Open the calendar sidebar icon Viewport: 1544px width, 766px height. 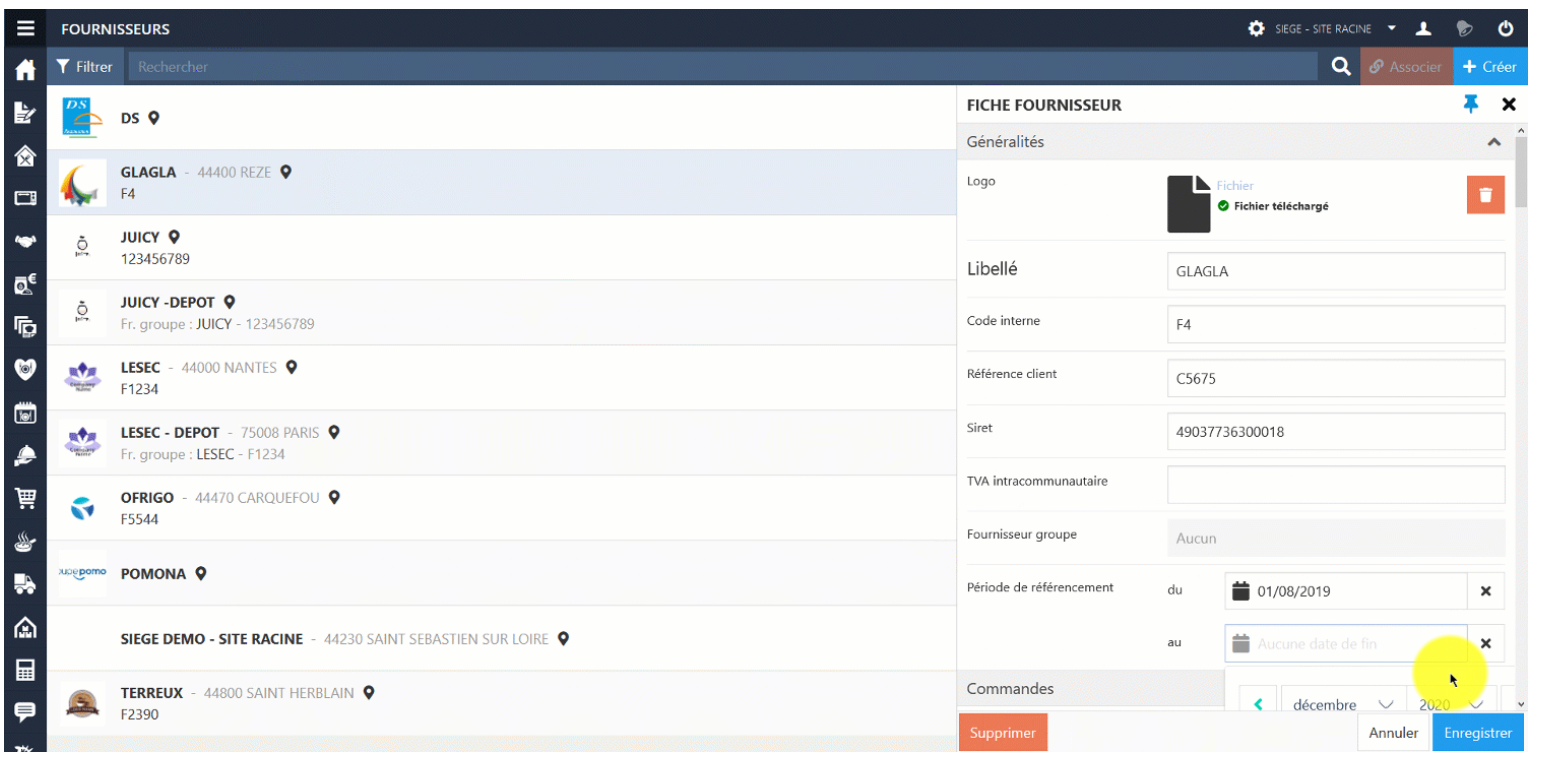25,412
